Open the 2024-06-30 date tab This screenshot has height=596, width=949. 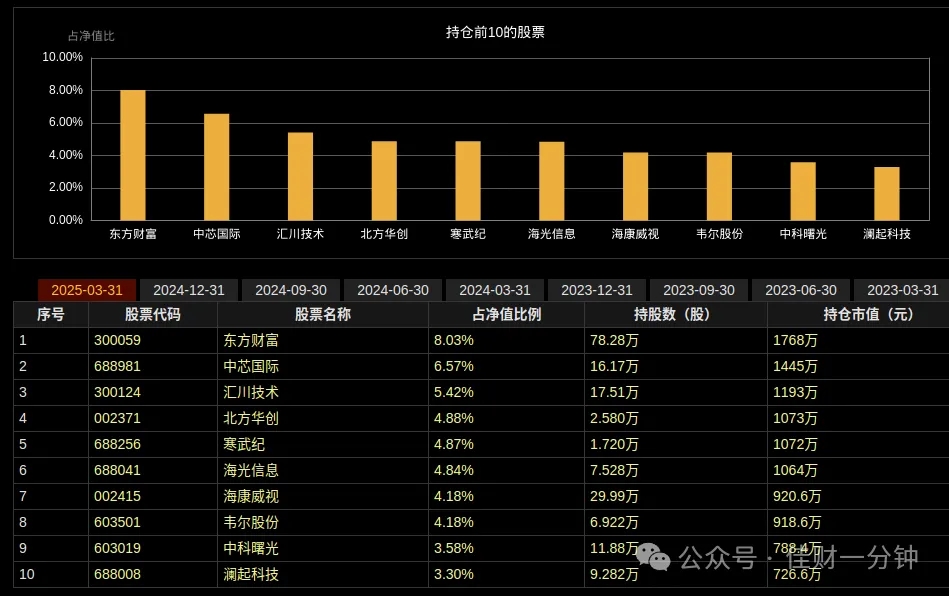click(393, 290)
